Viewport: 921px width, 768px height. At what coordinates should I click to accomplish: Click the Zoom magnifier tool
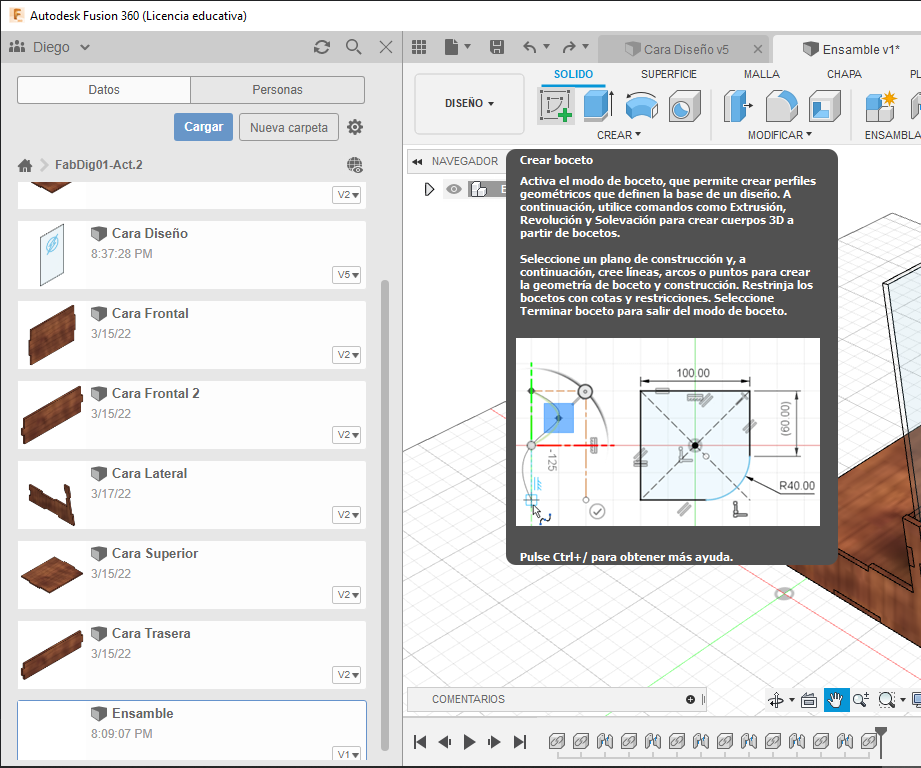(x=861, y=700)
